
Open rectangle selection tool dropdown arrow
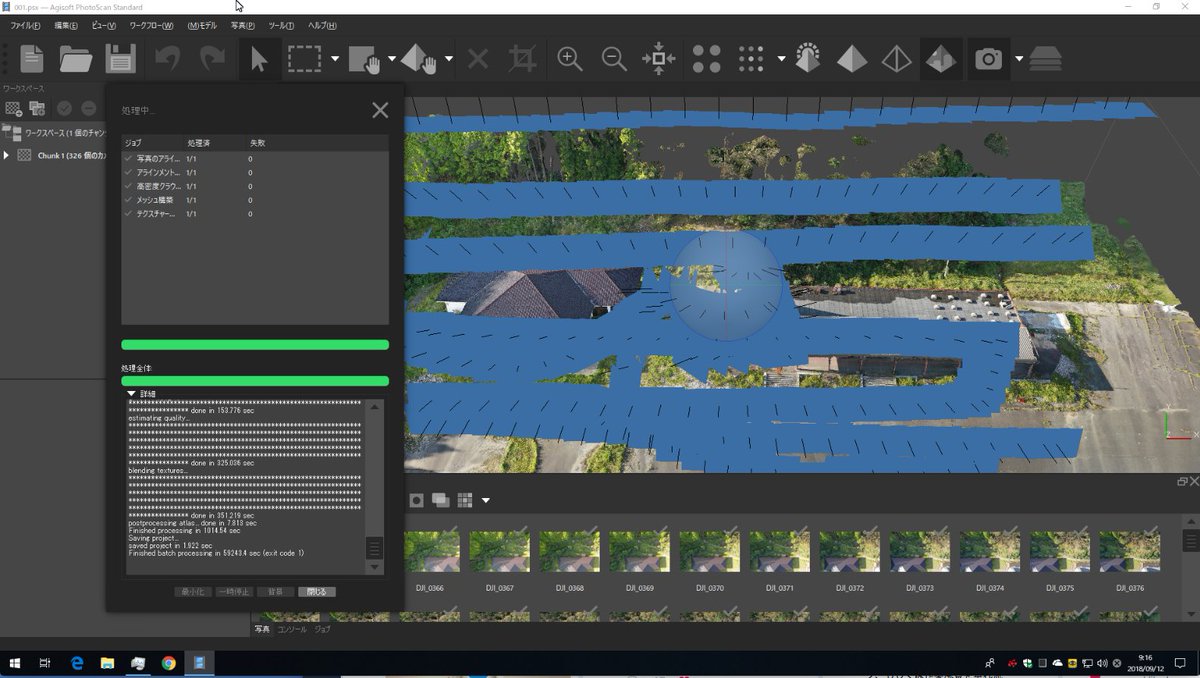[x=335, y=59]
